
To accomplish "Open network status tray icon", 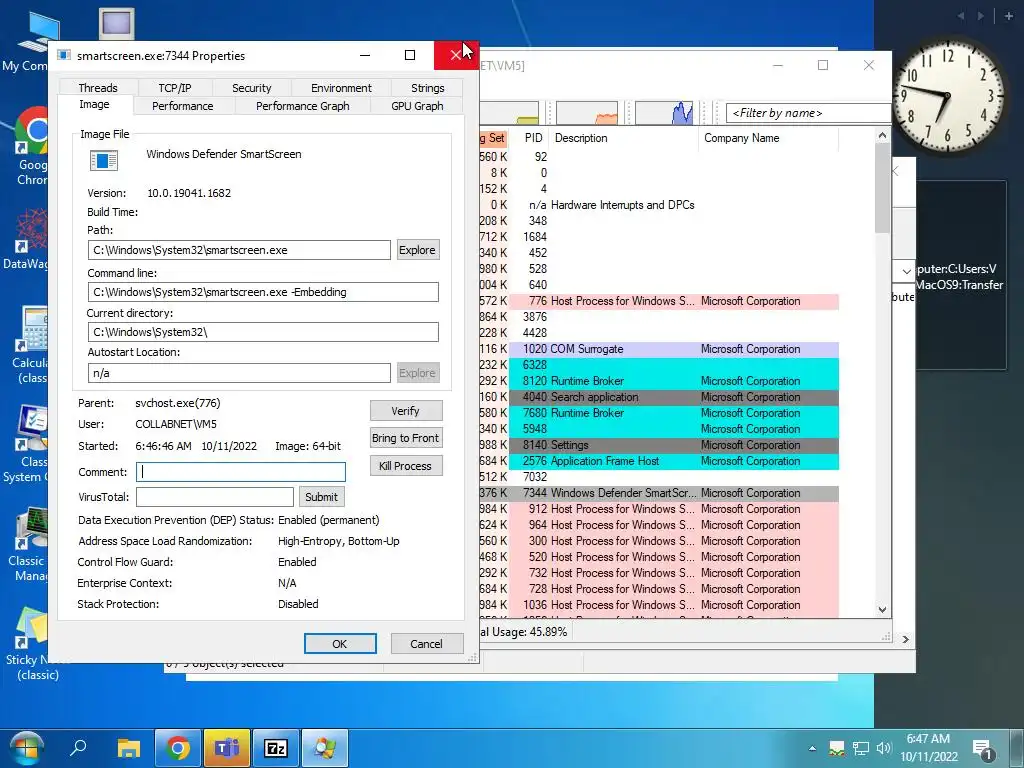I will click(861, 748).
